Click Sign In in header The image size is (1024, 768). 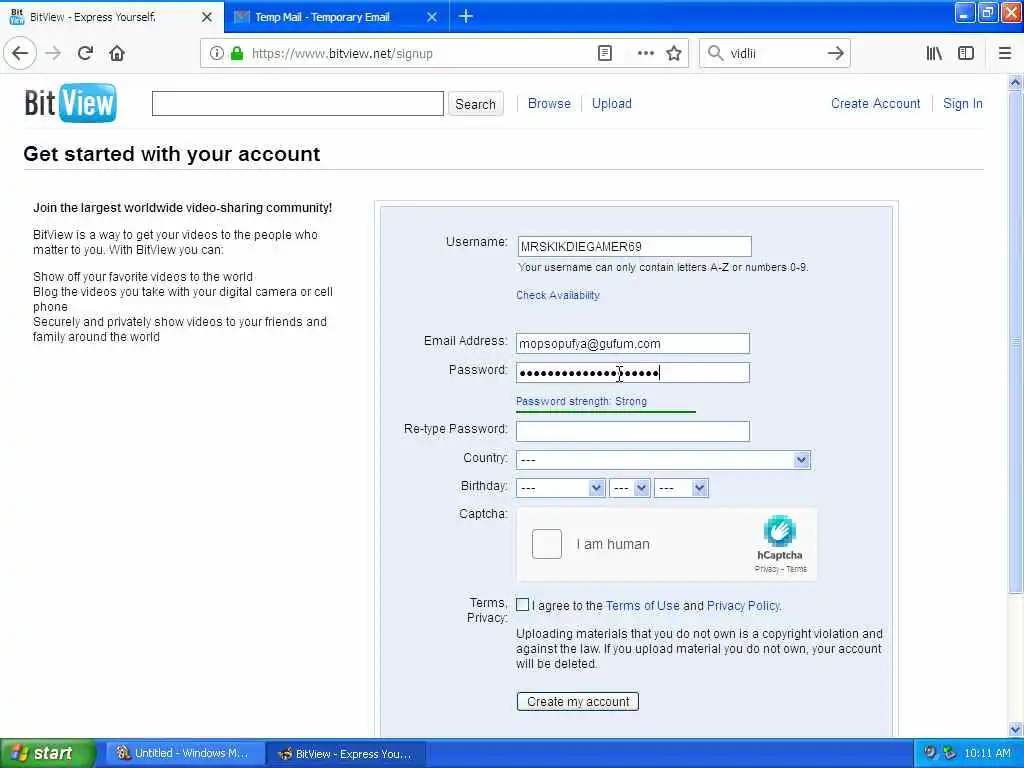[x=963, y=103]
